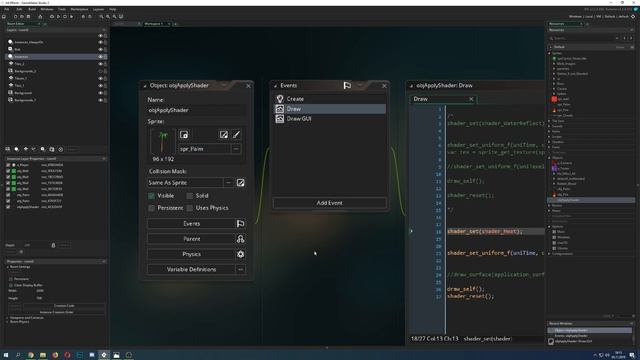Viewport: 640px width, 360px height.
Task: Click the create folder layer icon below the layers list
Action: tap(52, 149)
